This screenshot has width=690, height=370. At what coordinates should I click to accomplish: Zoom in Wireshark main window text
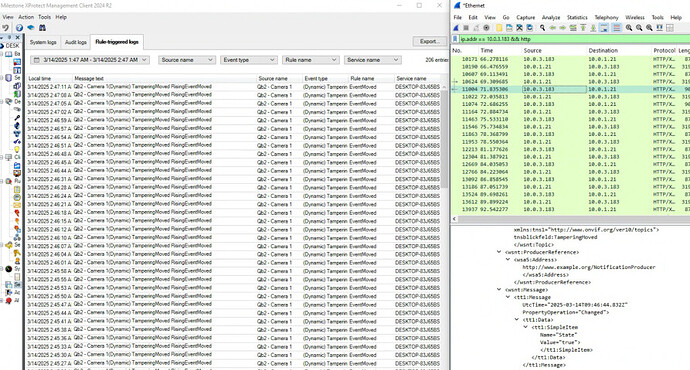point(629,28)
